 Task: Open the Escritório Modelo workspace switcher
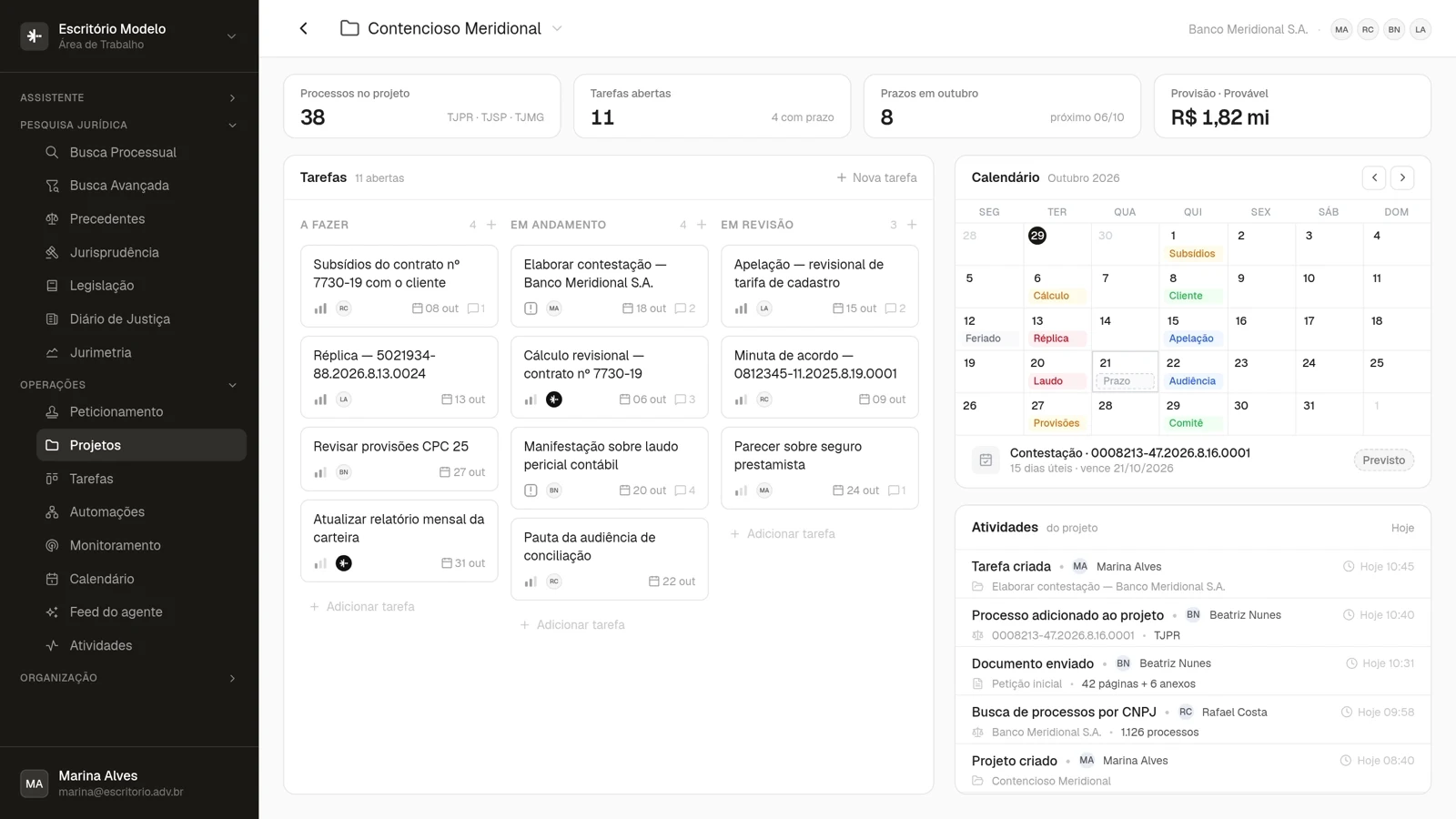129,36
